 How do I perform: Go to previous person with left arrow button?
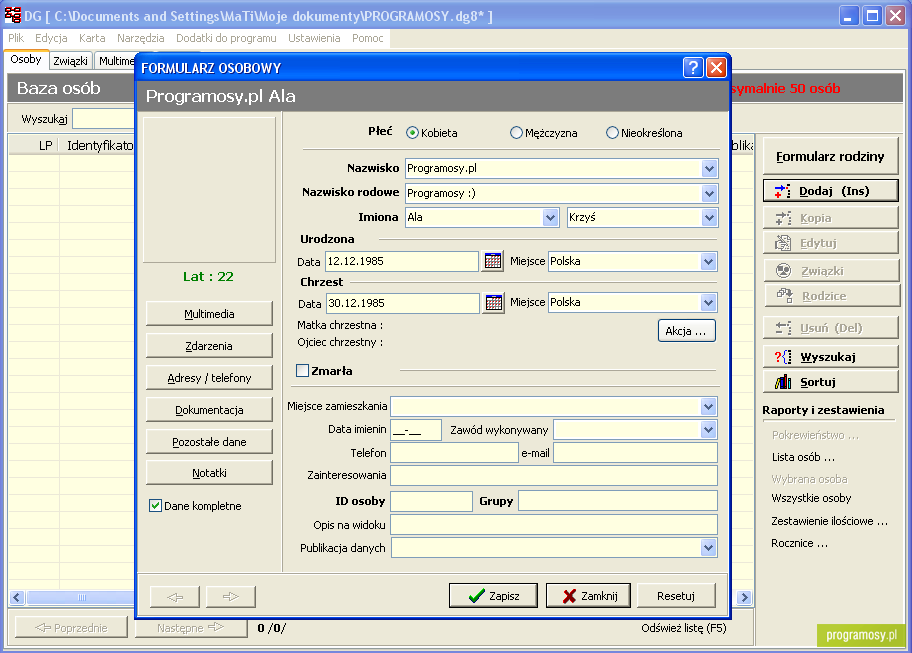point(174,597)
